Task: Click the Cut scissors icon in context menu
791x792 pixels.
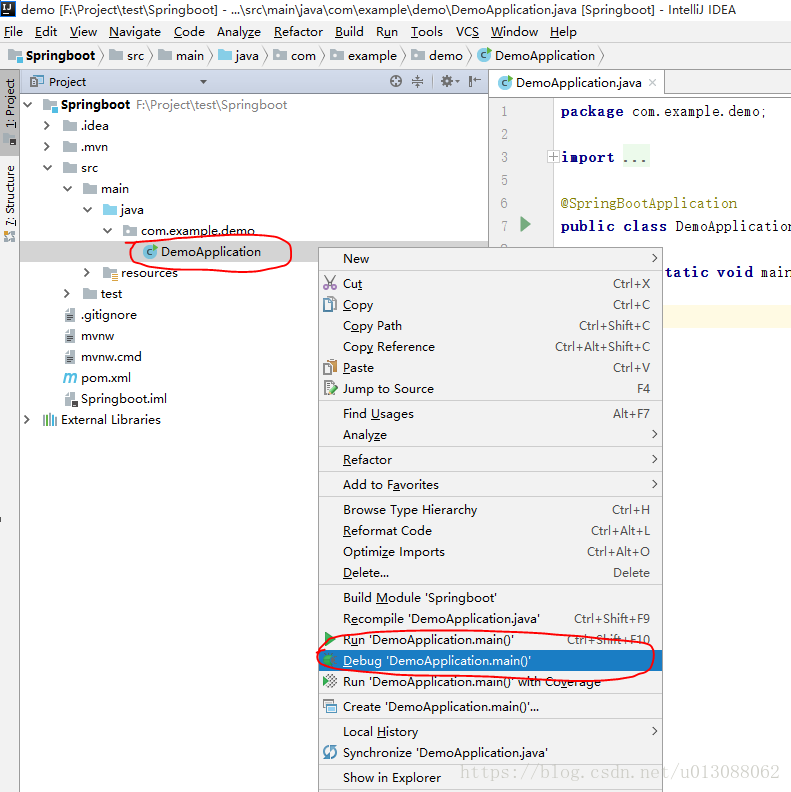Action: 330,283
